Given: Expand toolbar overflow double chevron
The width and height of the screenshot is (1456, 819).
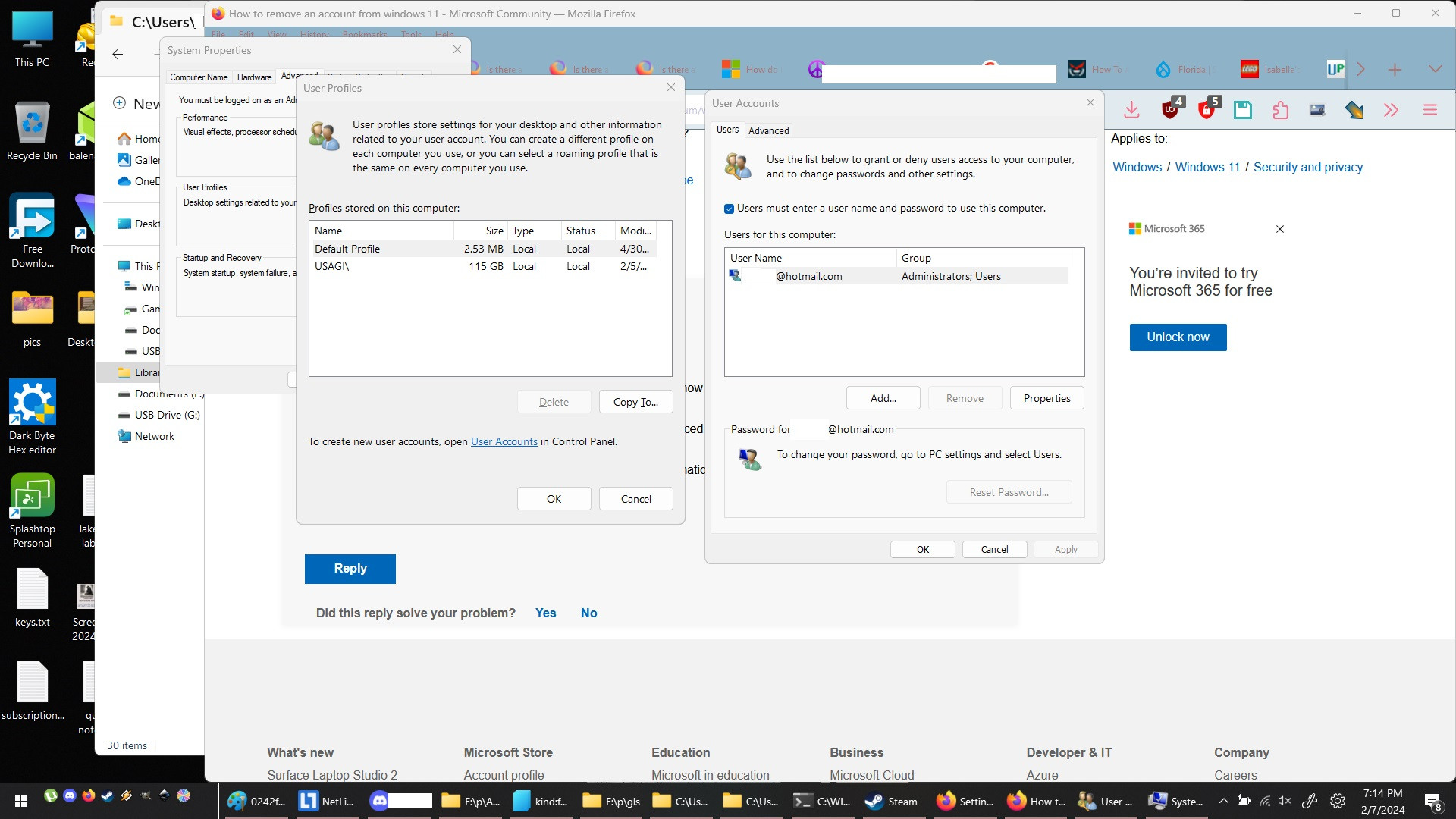Looking at the screenshot, I should click(1391, 110).
